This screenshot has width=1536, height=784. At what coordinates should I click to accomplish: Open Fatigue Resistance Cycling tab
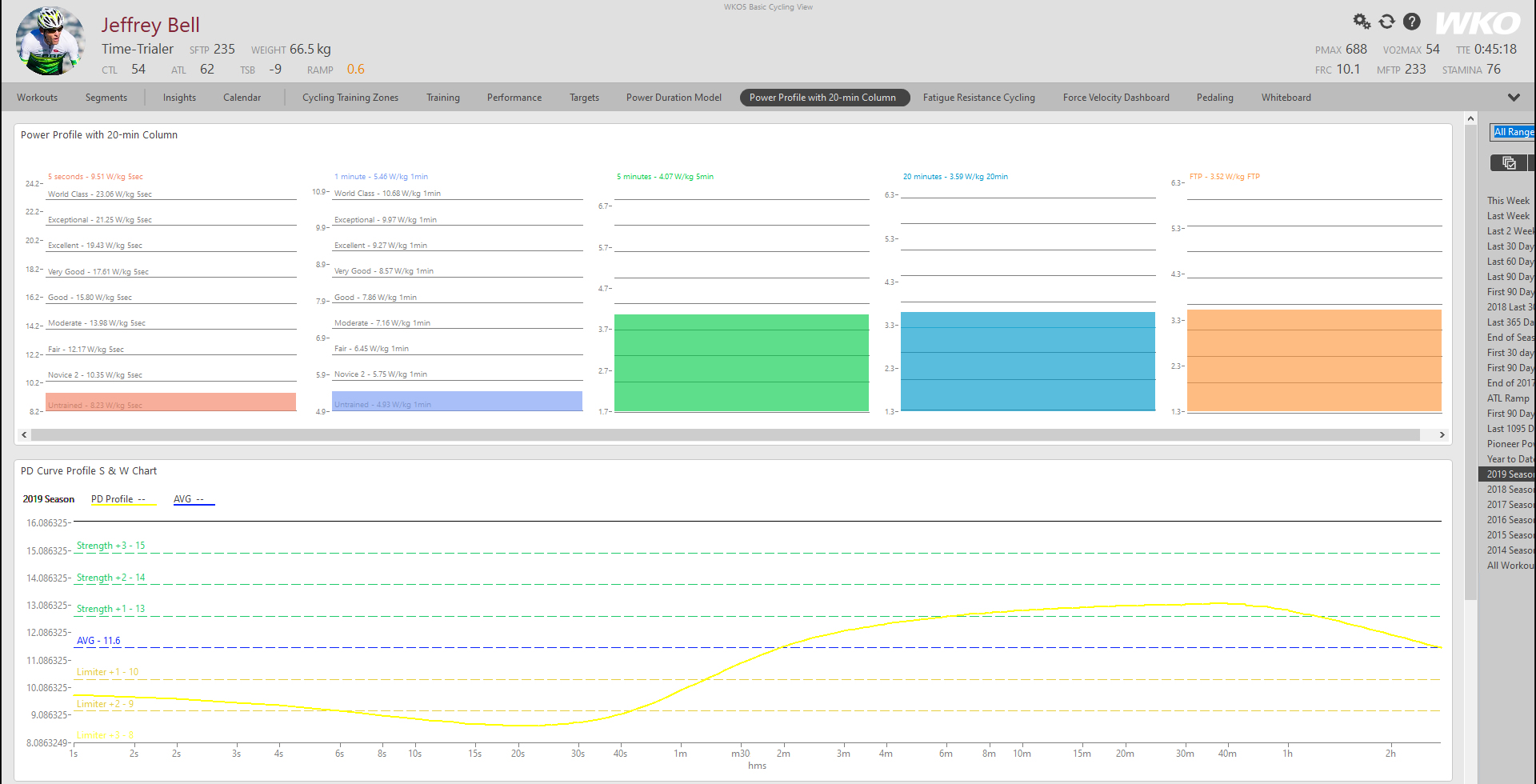click(x=979, y=98)
